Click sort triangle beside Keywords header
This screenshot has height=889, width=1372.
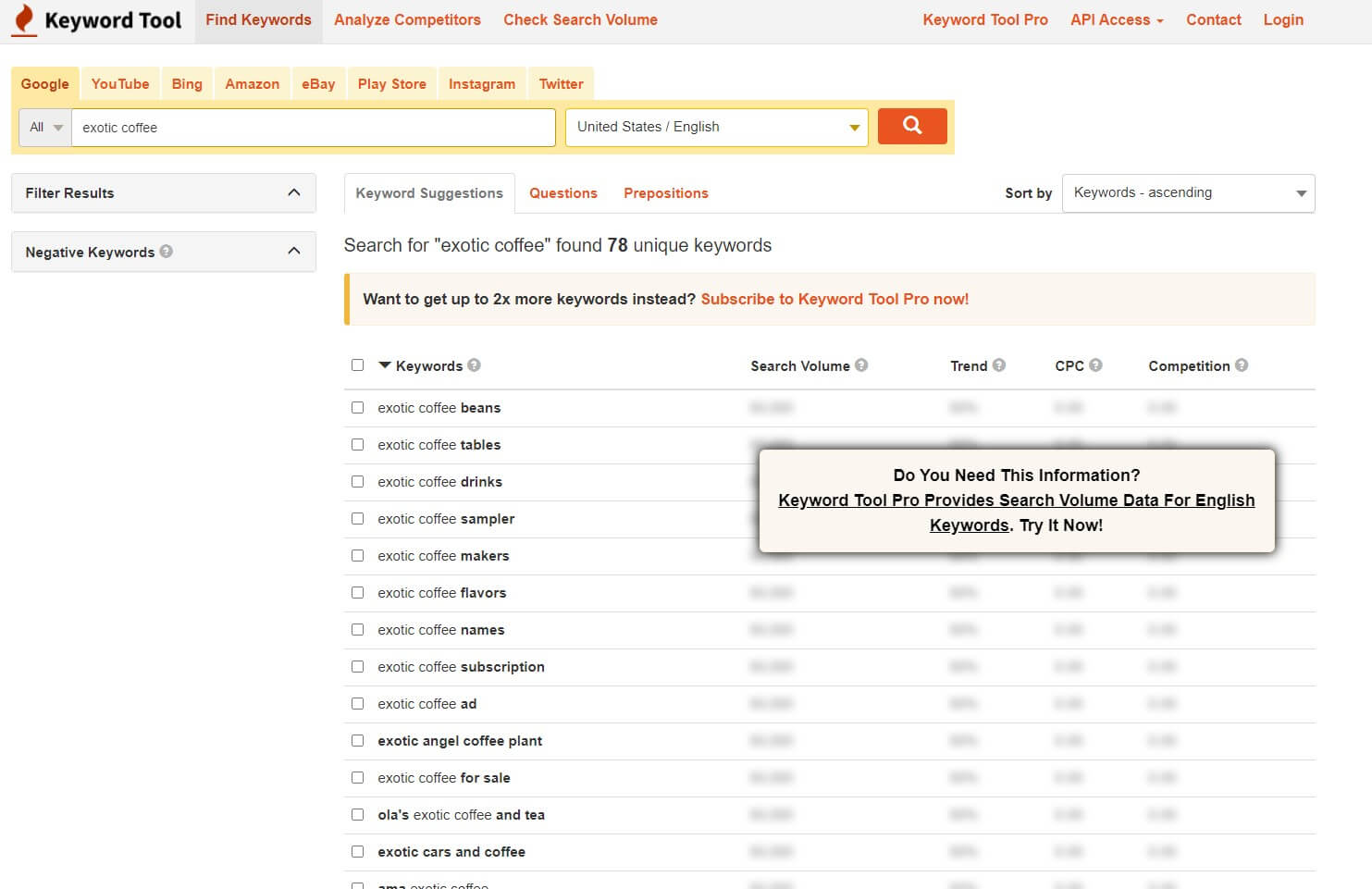tap(385, 365)
